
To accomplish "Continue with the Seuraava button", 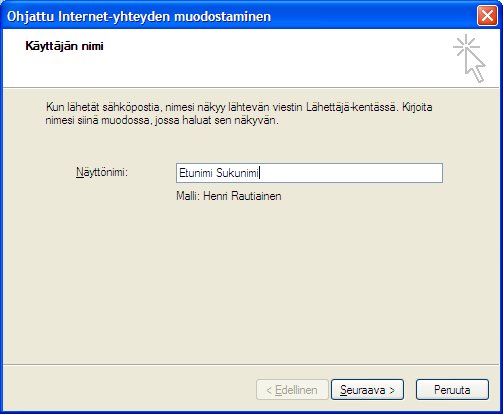I will (x=367, y=390).
